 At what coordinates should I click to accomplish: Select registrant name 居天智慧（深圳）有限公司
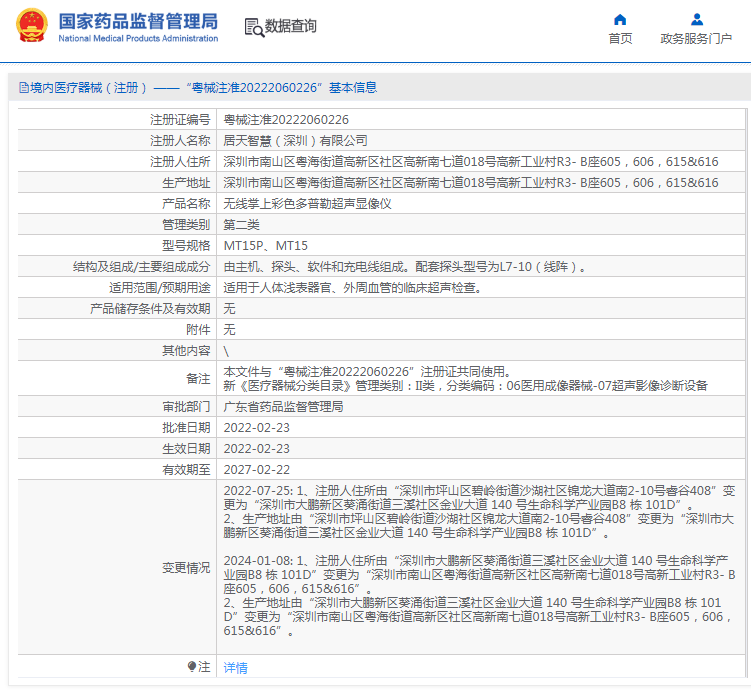coord(296,141)
